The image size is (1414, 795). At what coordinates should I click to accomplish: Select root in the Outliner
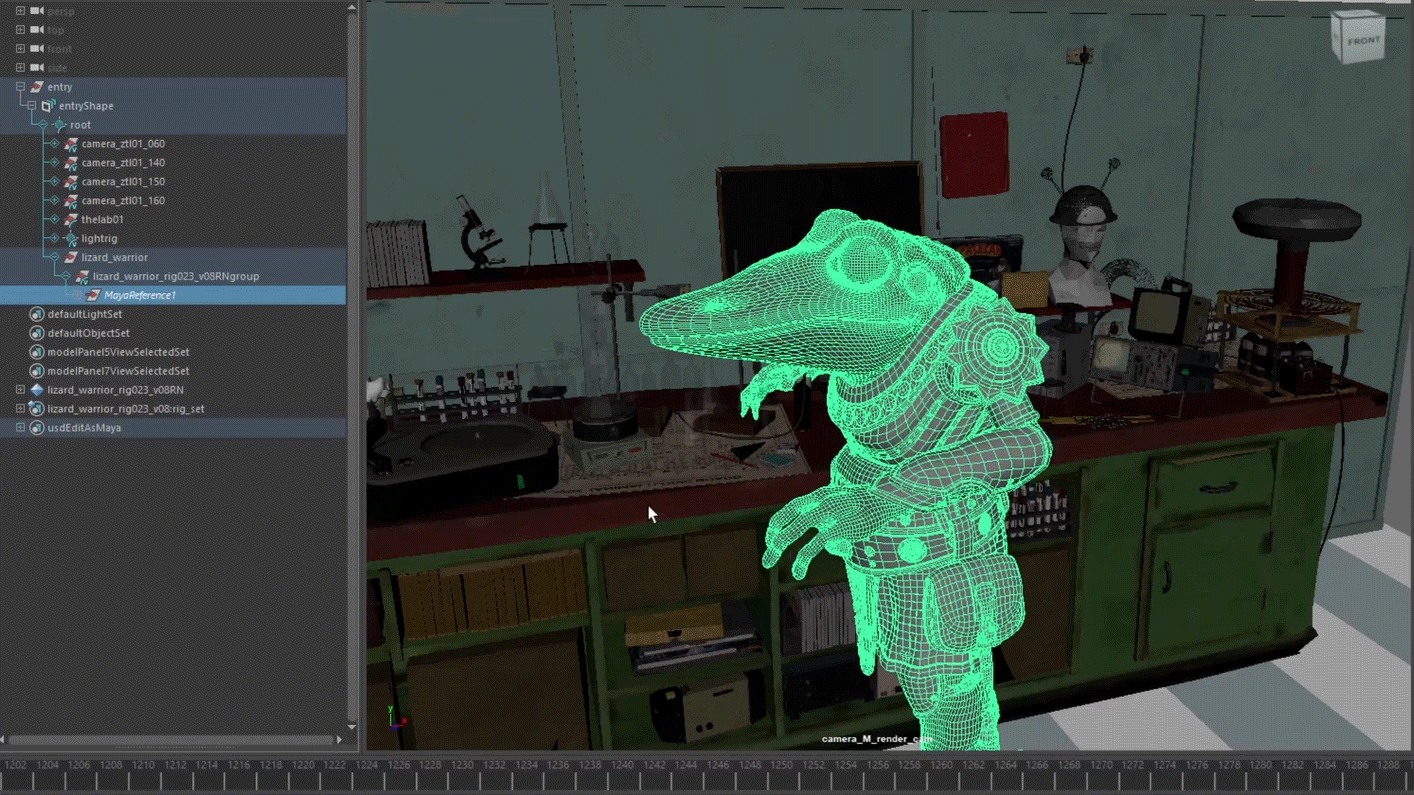[x=81, y=124]
